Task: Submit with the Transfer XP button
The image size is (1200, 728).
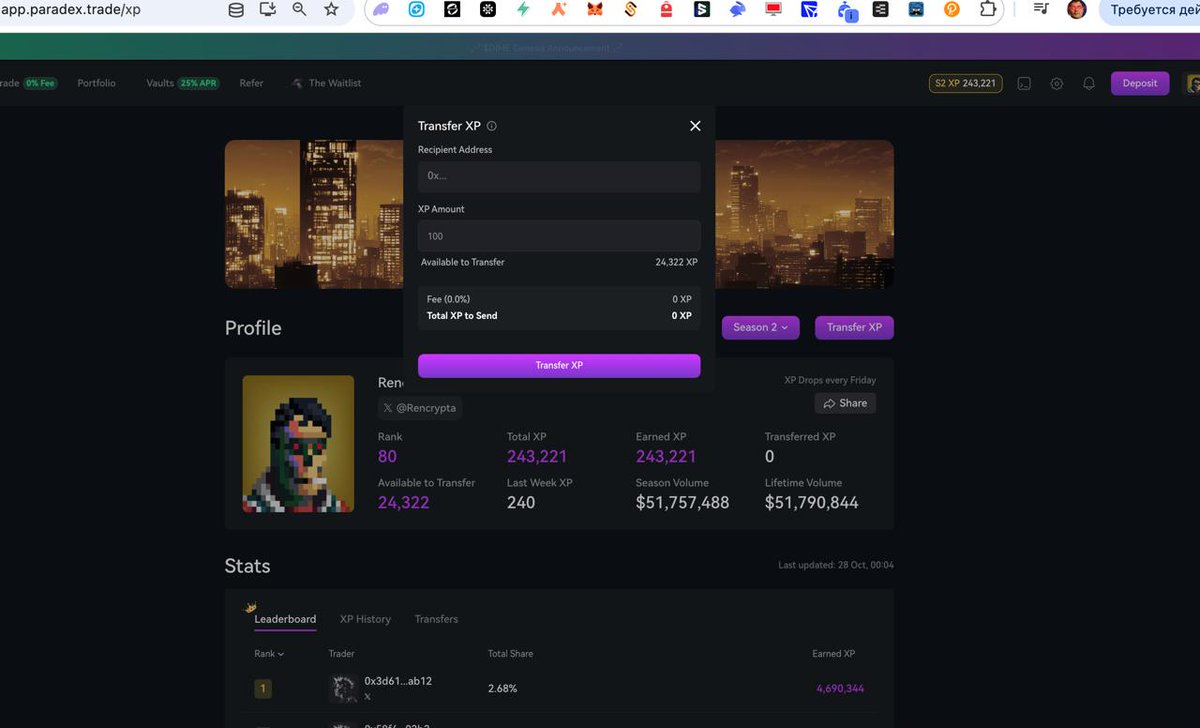Action: point(558,365)
